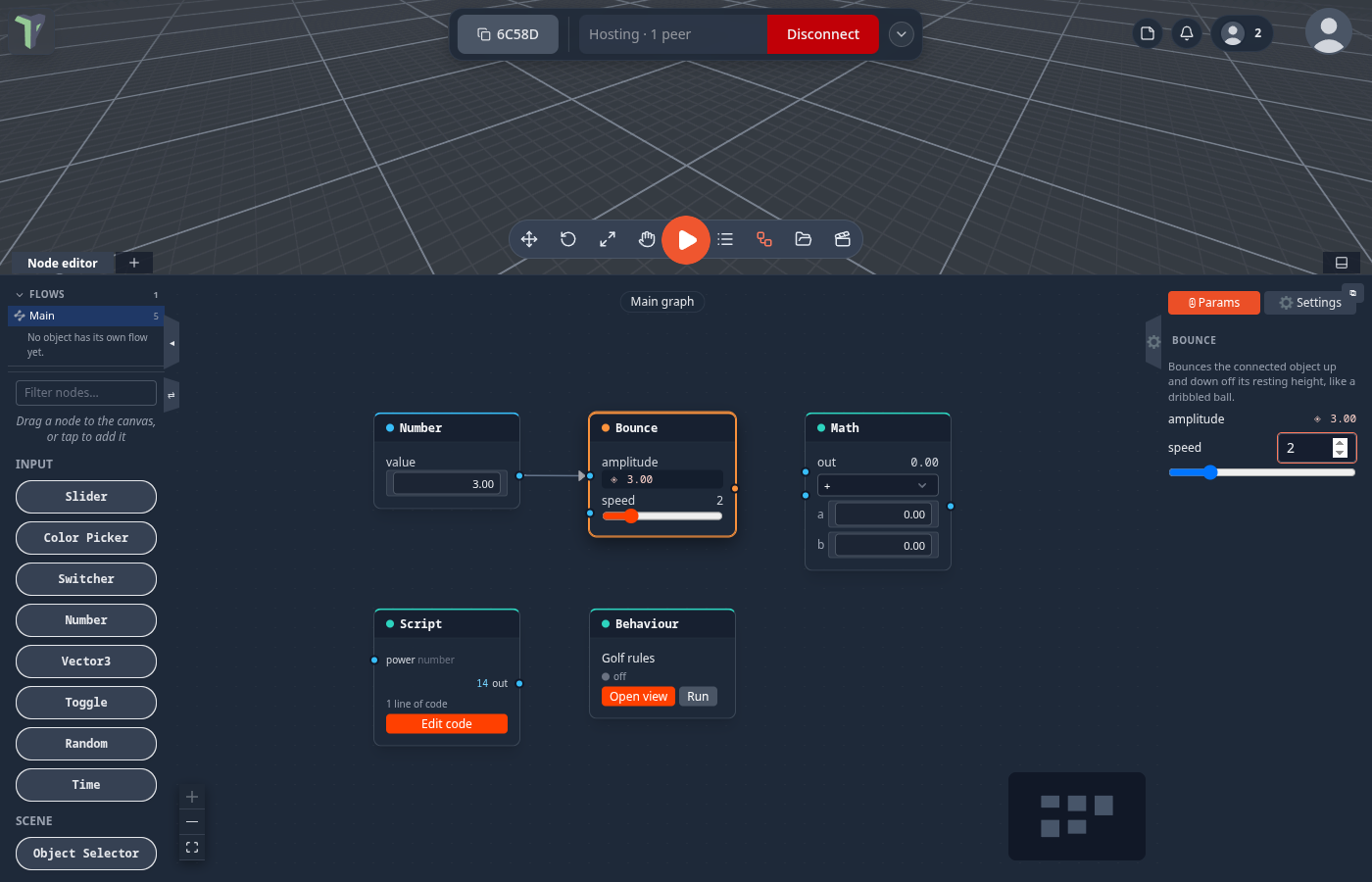Add a Toggle input node
This screenshot has width=1372, height=882.
86,703
